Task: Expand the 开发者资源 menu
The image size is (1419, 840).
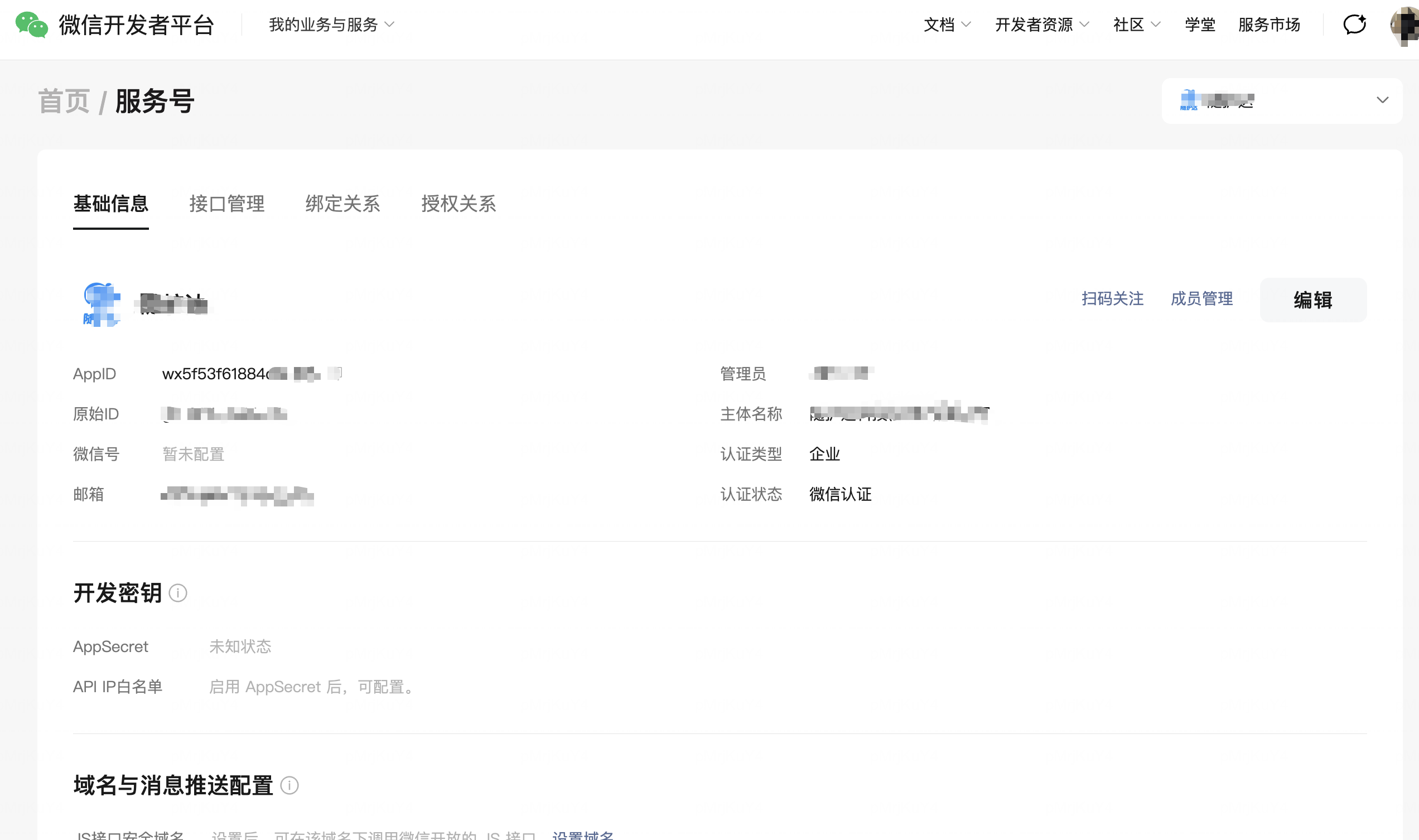Action: pos(1041,25)
